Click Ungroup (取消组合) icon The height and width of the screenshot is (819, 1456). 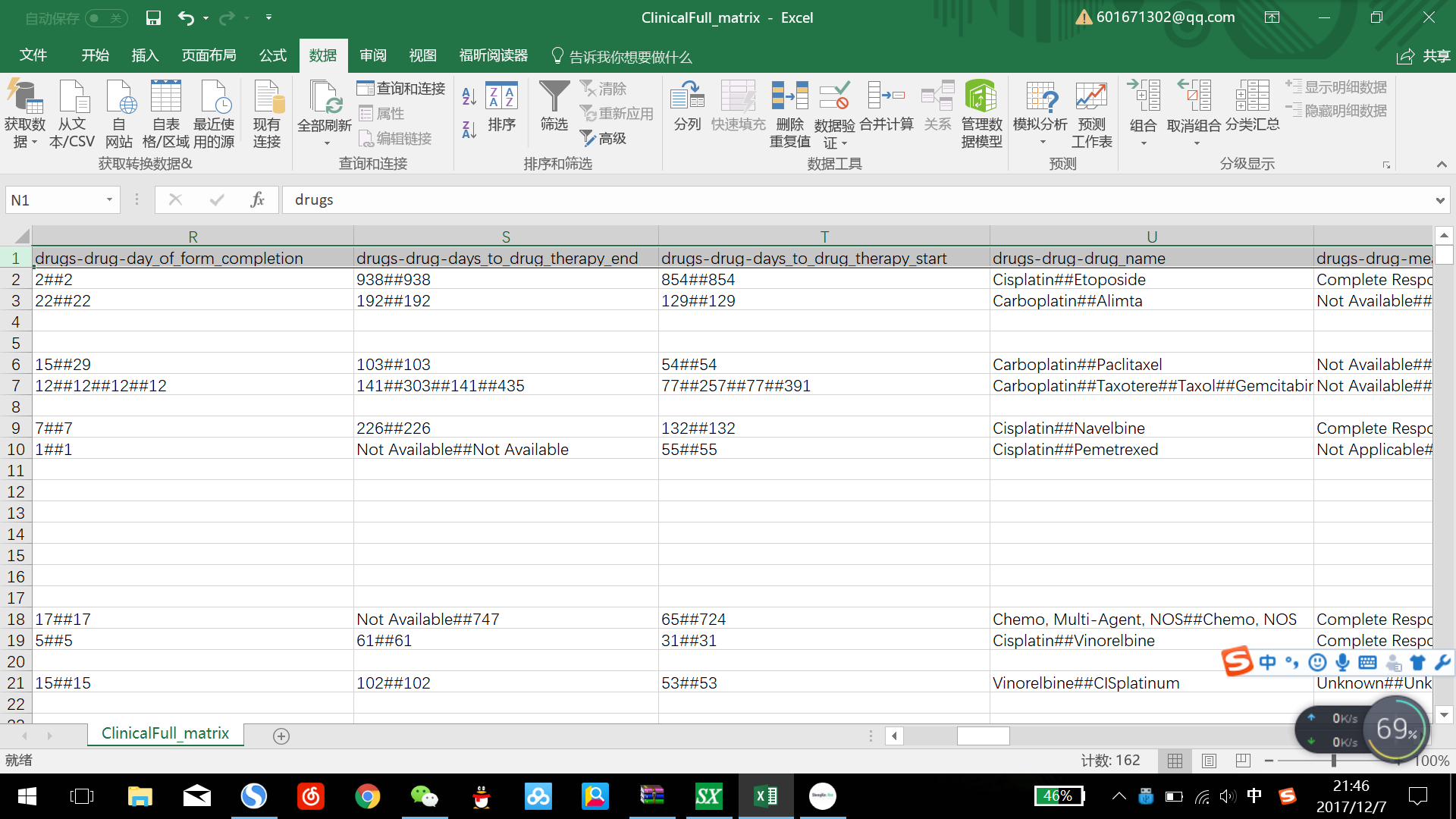coord(1194,96)
